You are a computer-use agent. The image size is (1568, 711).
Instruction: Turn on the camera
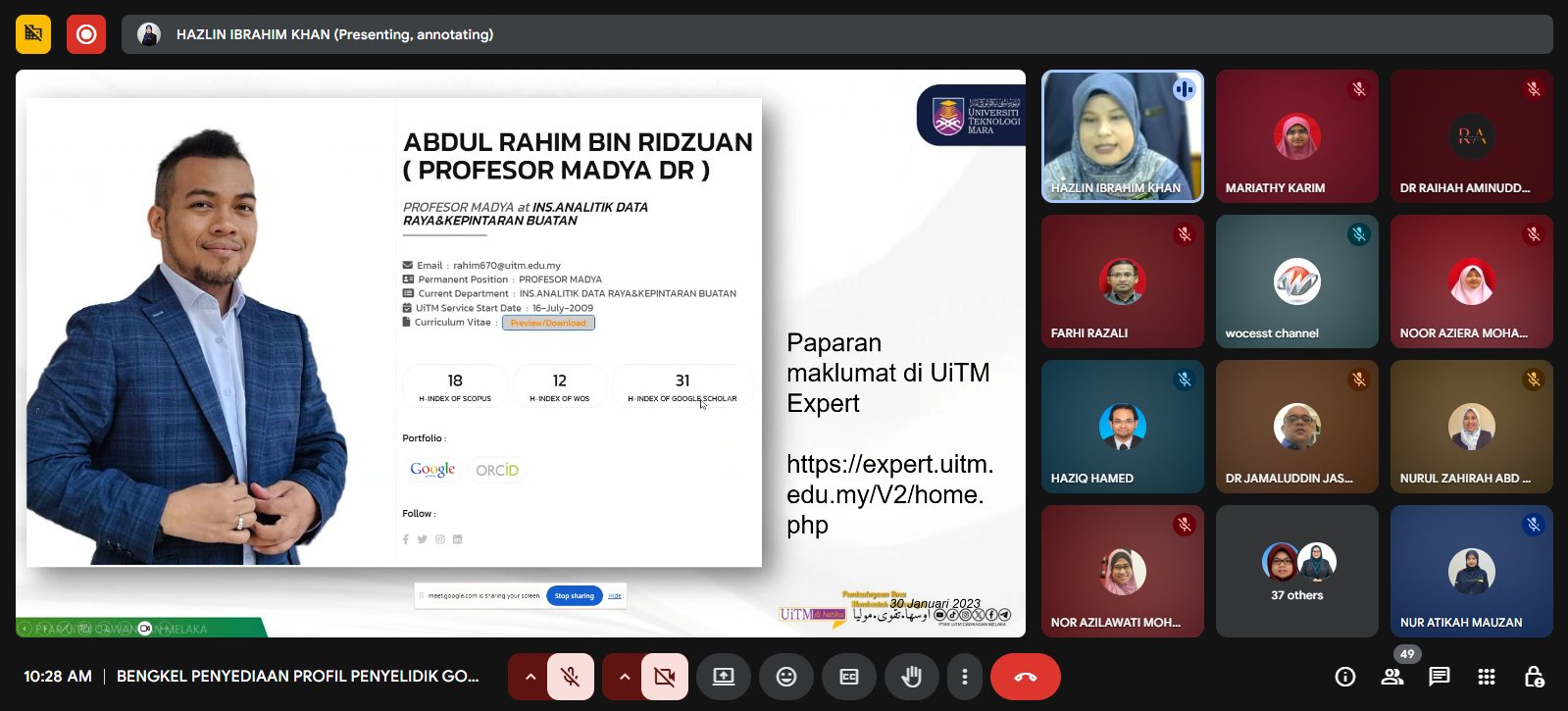coord(664,677)
